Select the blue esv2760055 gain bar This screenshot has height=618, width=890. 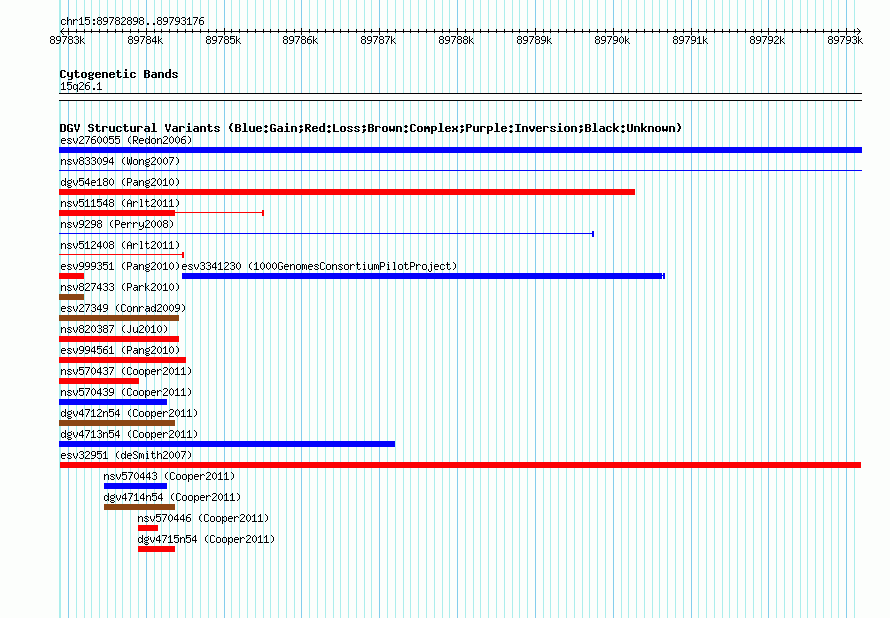(x=460, y=150)
